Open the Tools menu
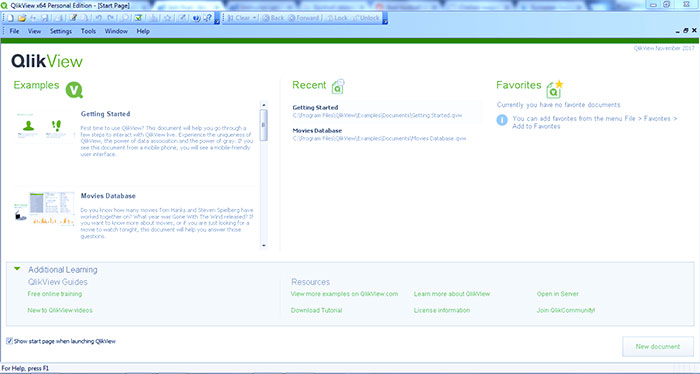Viewport: 700px width, 374px height. (88, 31)
